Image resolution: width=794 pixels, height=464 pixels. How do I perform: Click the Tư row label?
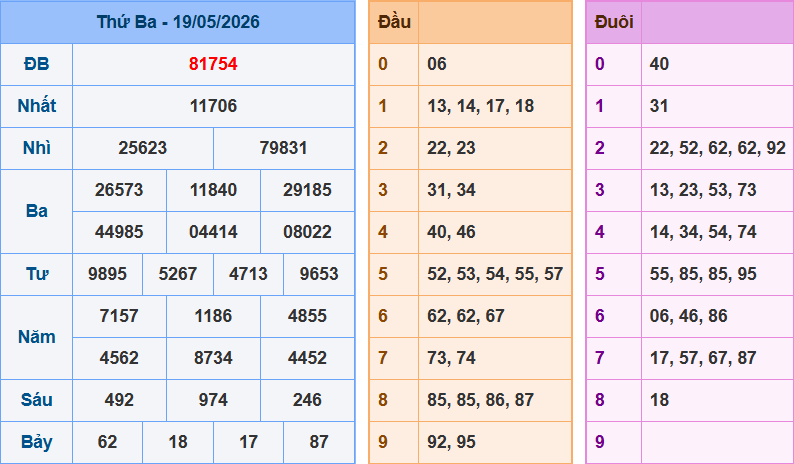[36, 274]
